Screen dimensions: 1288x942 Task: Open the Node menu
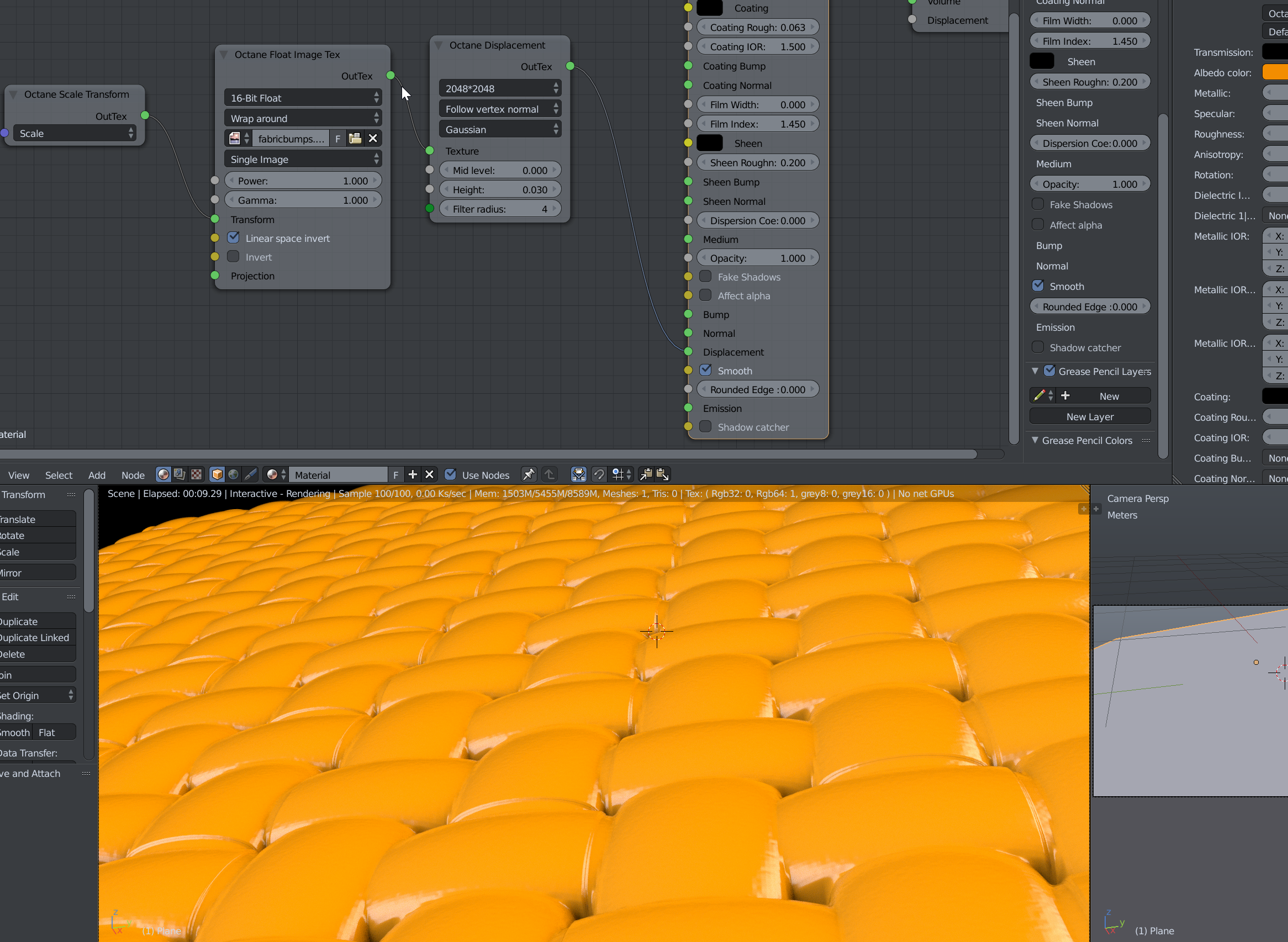[133, 475]
